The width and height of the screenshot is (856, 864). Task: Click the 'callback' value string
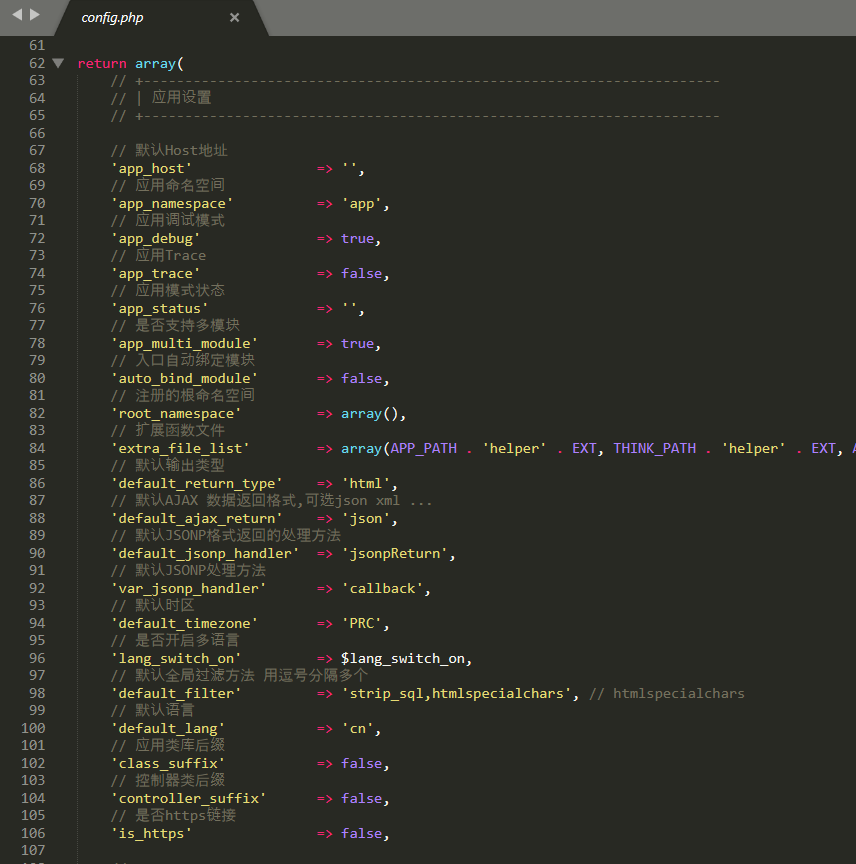coord(383,588)
